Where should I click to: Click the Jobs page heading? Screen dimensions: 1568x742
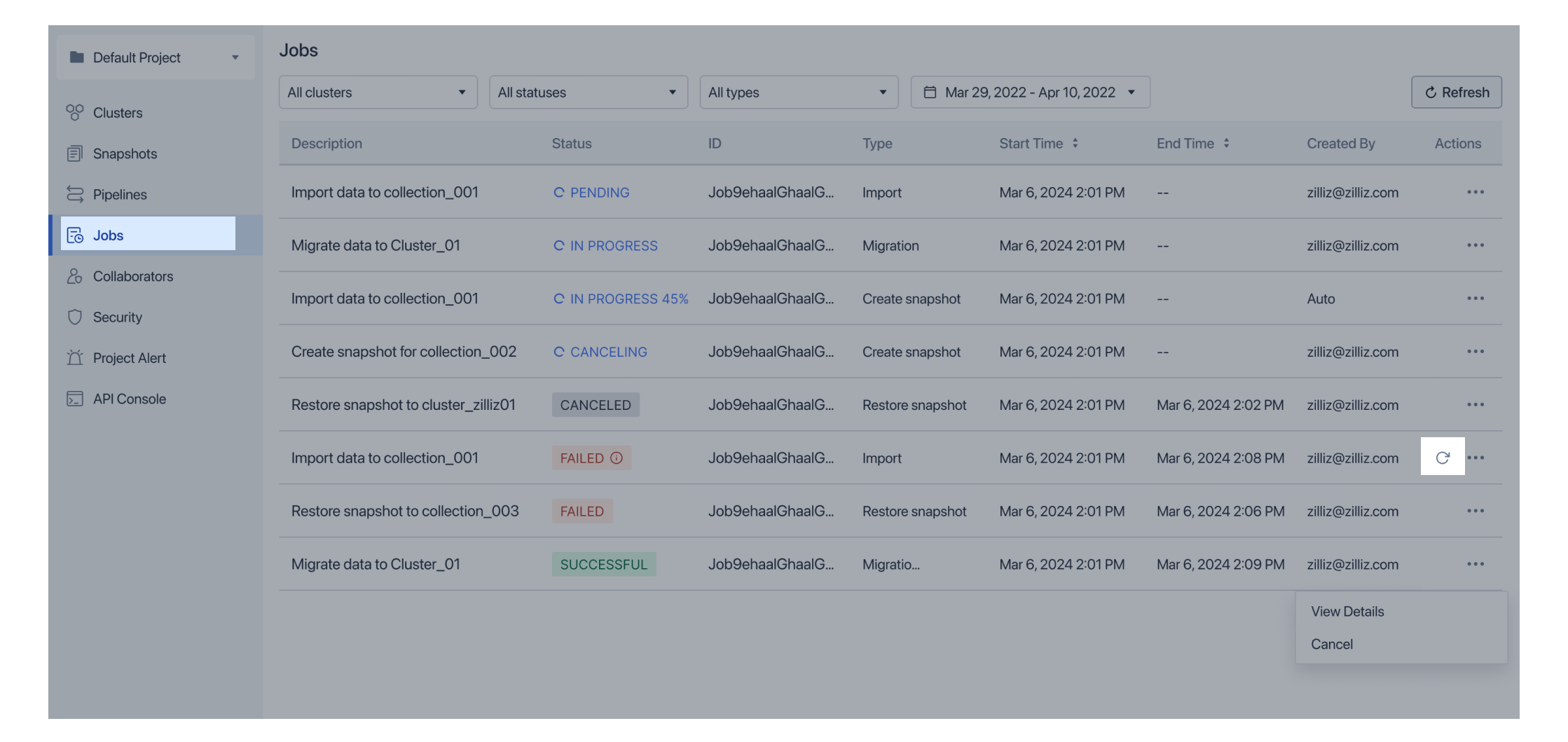tap(298, 50)
